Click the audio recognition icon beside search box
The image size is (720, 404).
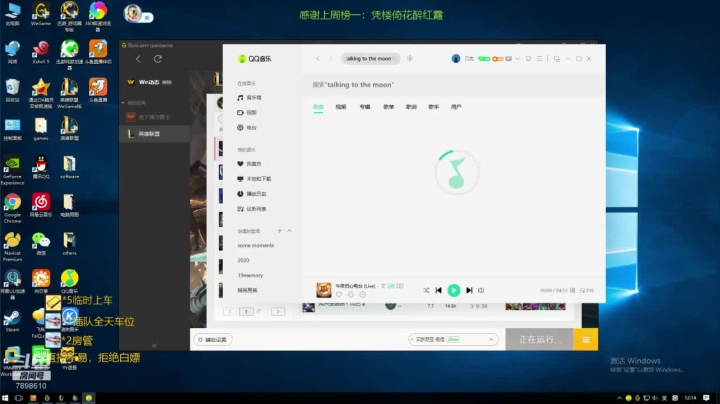410,59
